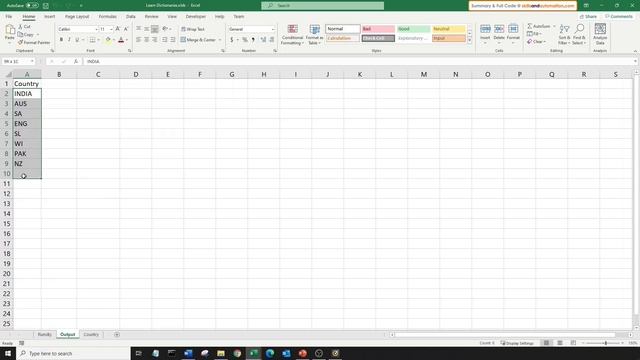This screenshot has width=640, height=360.
Task: Click the Windows Start button
Action: pyautogui.click(x=8, y=353)
